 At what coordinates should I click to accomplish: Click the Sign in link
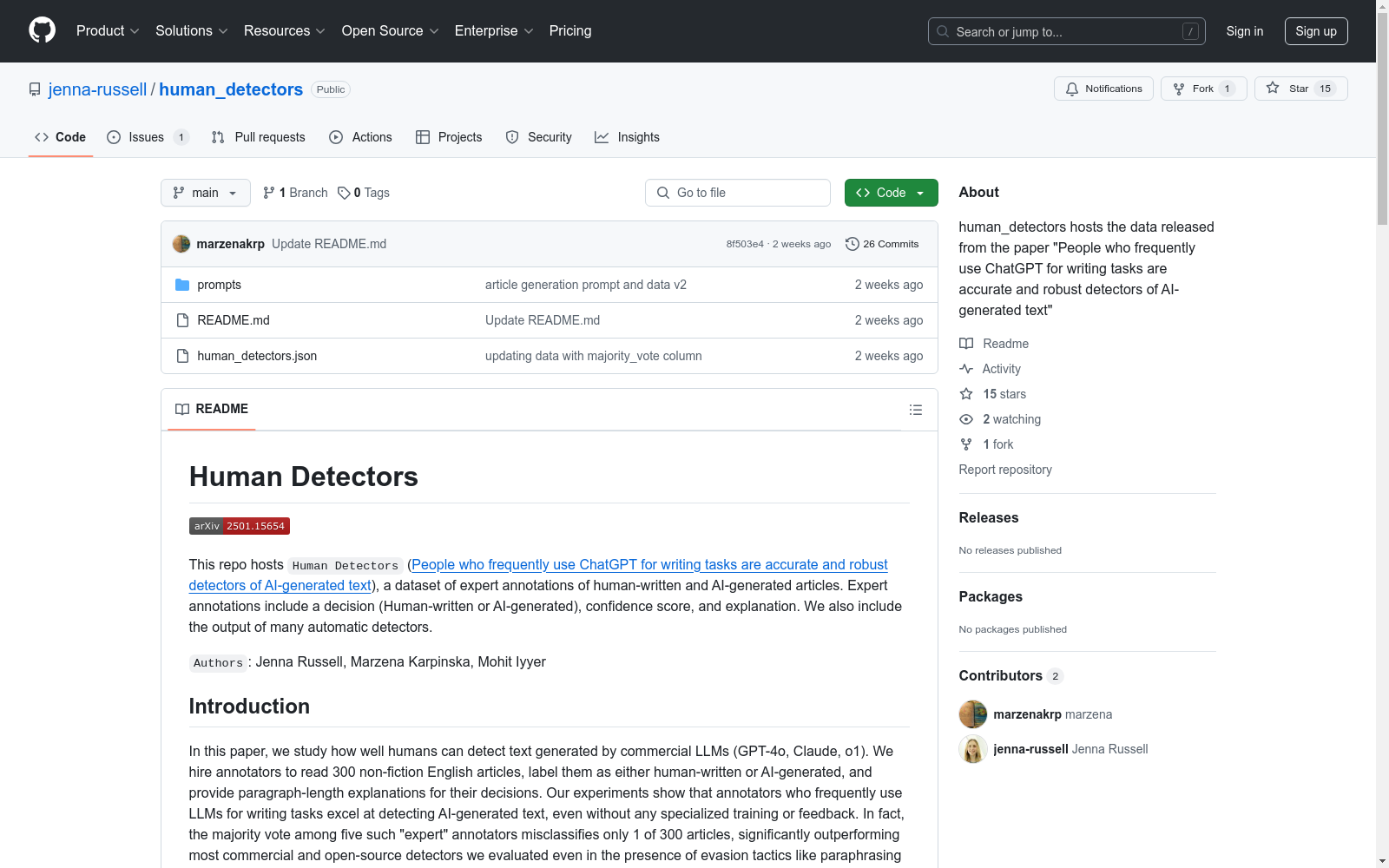click(1245, 31)
